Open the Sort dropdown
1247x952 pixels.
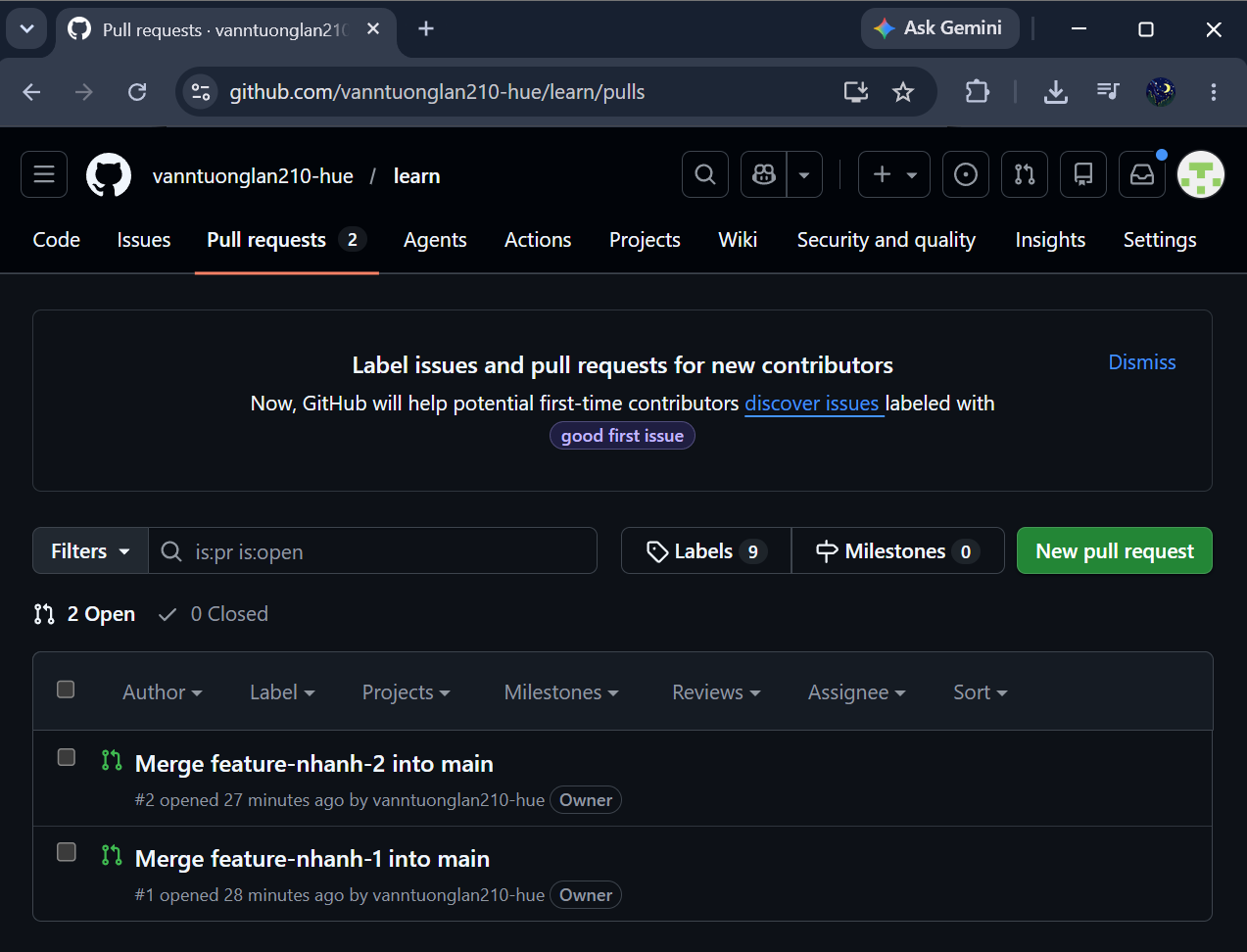[981, 692]
